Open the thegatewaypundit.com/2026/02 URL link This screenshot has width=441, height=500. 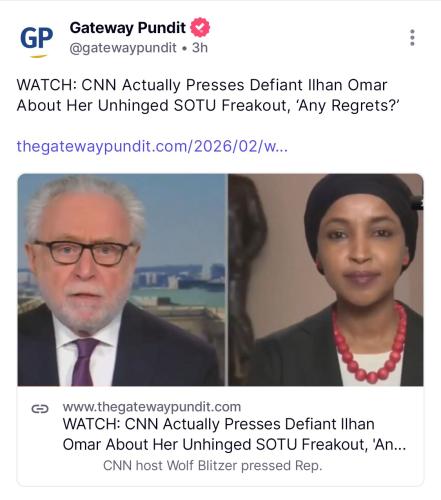point(152,146)
